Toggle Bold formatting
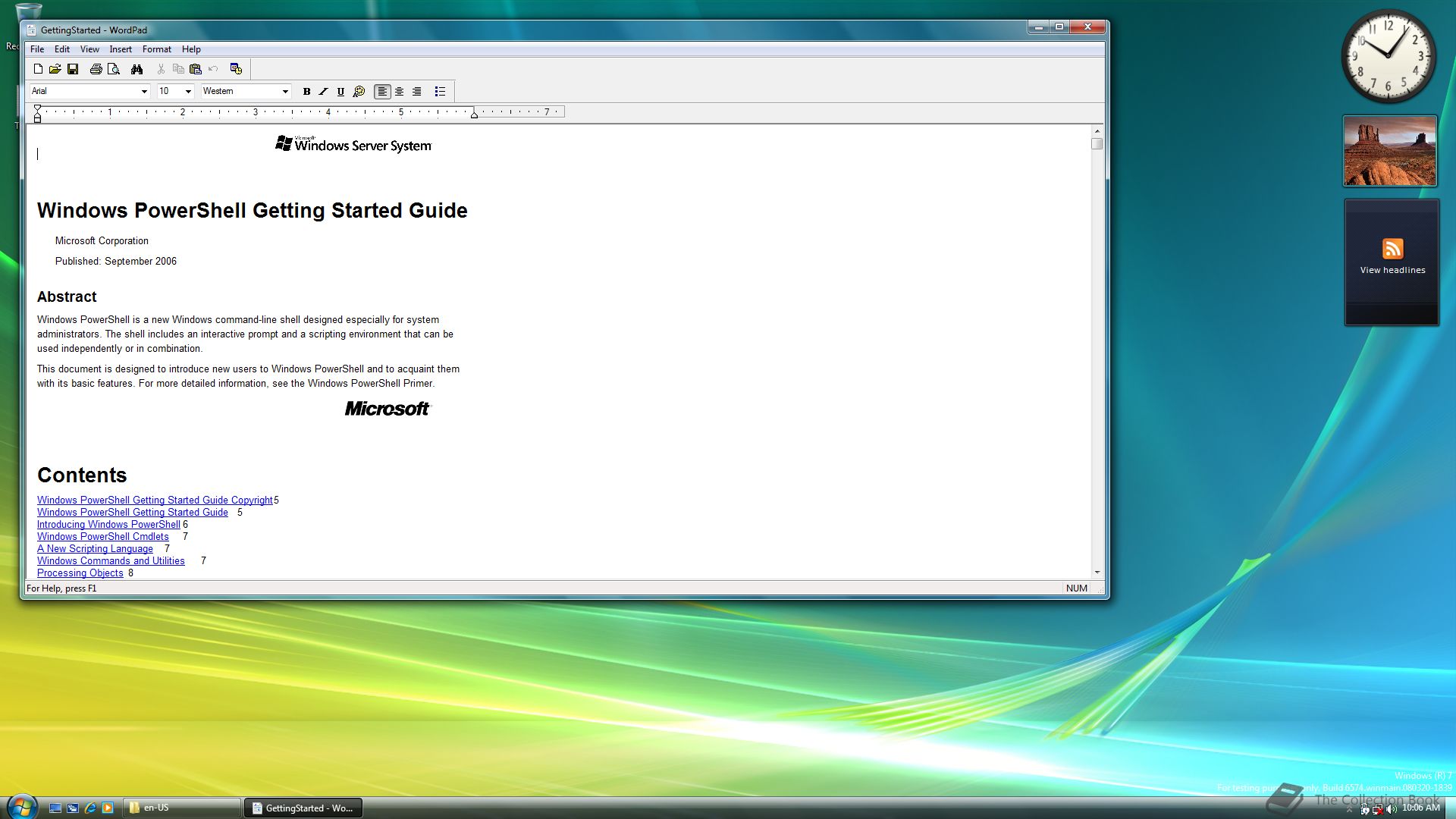1456x819 pixels. point(306,92)
